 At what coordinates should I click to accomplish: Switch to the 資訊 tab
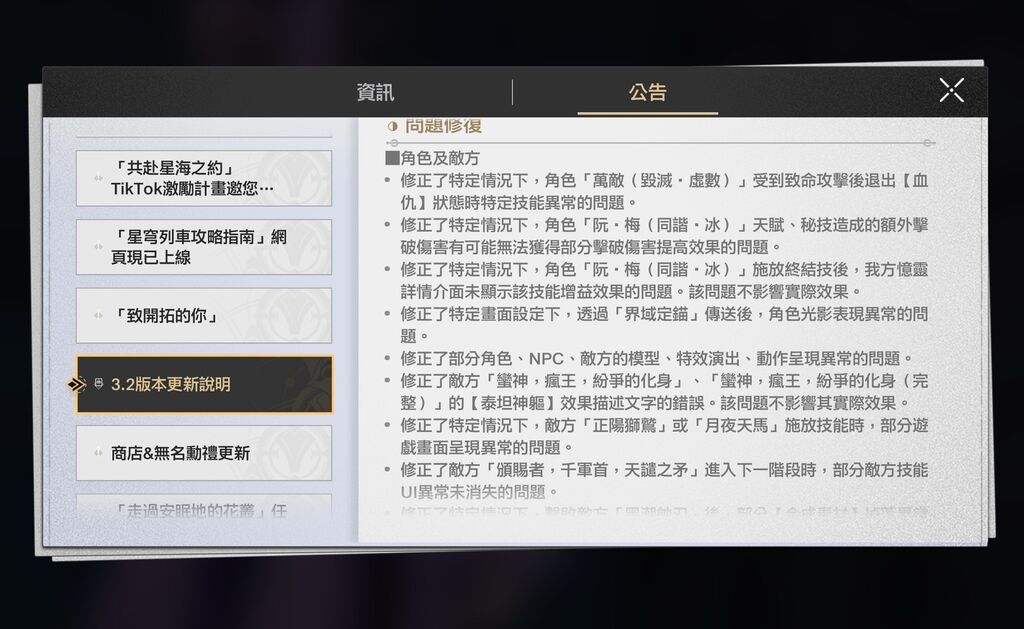coord(375,92)
